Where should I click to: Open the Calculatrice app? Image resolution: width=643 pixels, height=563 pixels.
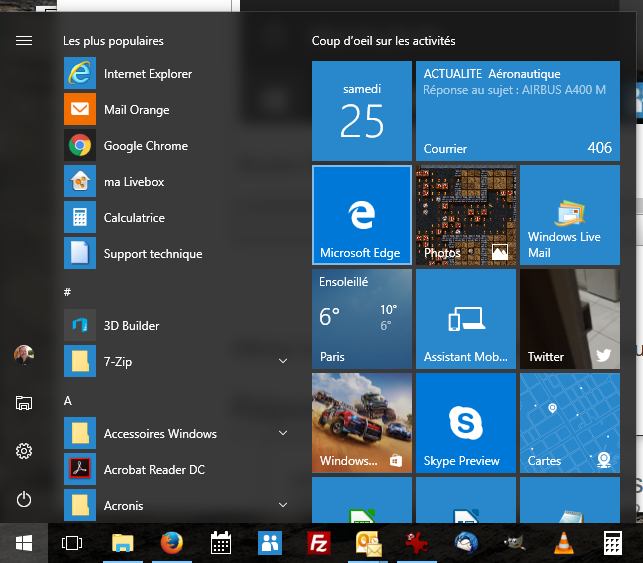pyautogui.click(x=134, y=218)
